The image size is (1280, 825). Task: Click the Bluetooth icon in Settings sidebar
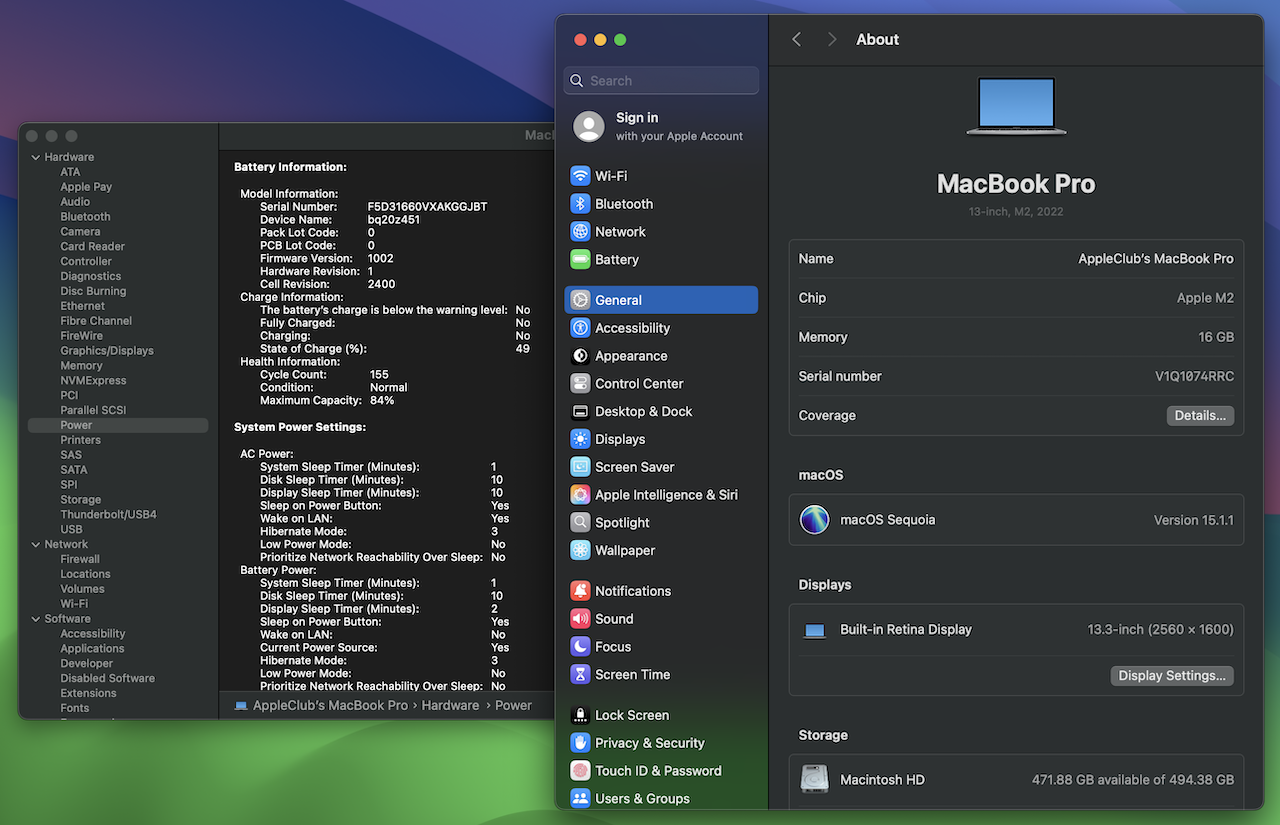coord(580,204)
